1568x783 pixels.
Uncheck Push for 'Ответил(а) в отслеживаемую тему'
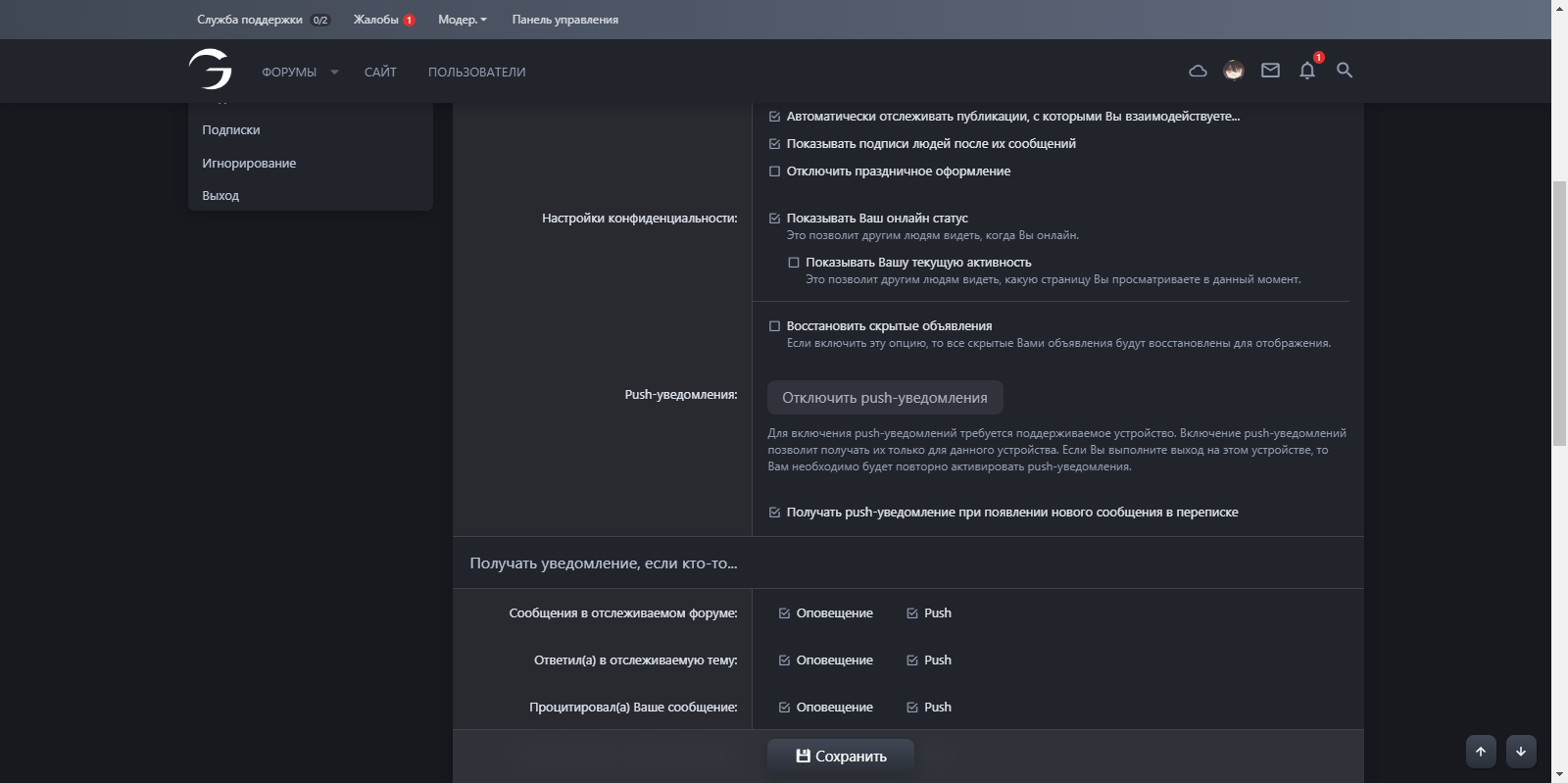(912, 661)
